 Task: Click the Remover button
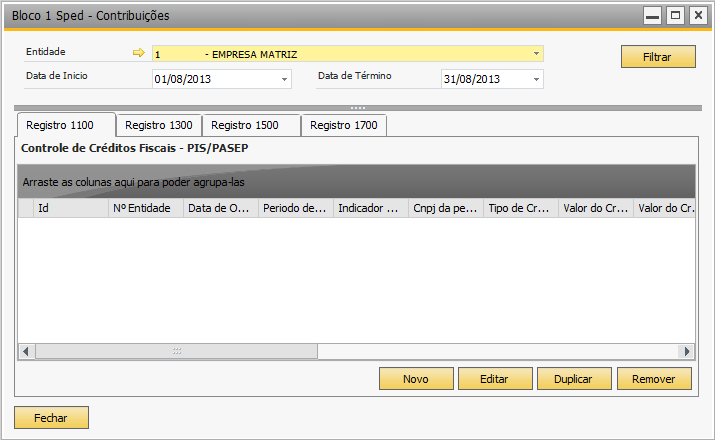pos(654,379)
